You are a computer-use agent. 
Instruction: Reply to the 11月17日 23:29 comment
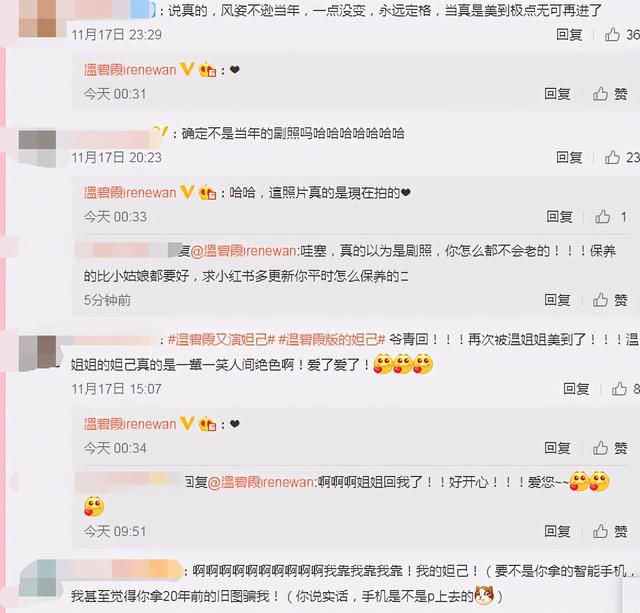(569, 35)
